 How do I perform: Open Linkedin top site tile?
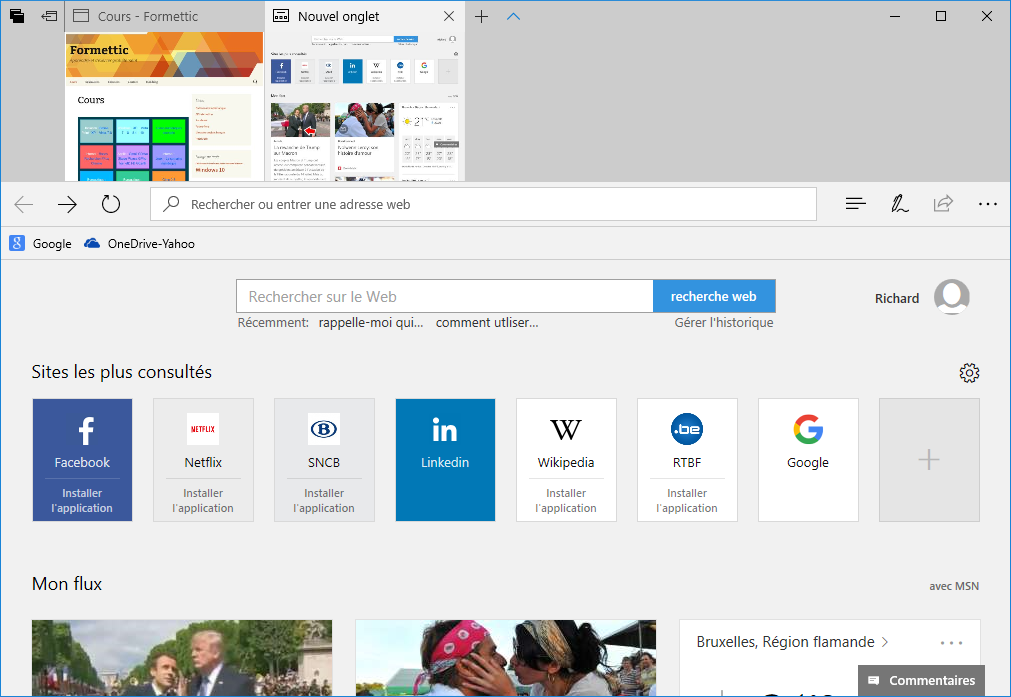tap(446, 460)
